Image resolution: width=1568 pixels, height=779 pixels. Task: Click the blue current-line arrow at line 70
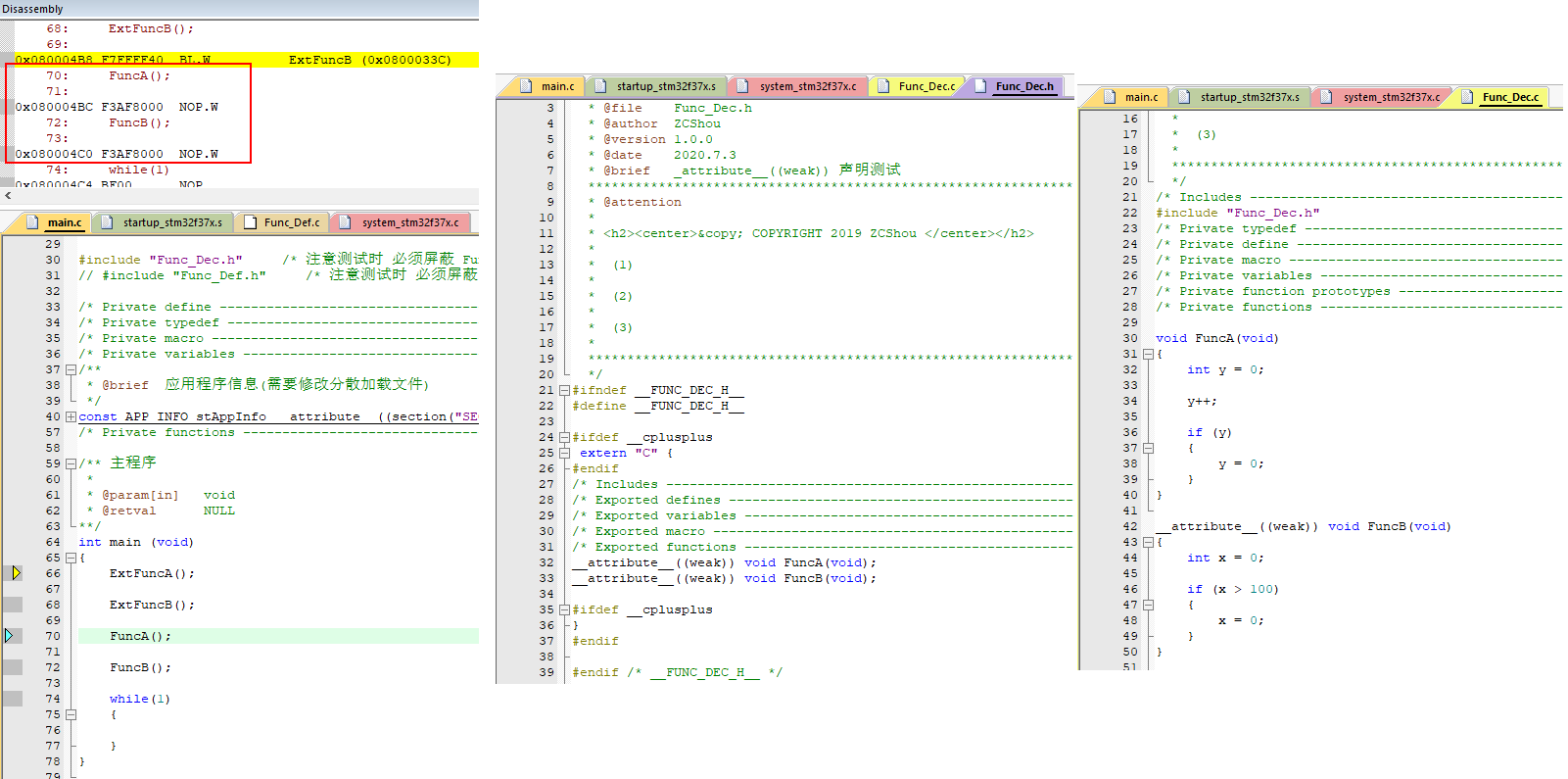tap(9, 636)
